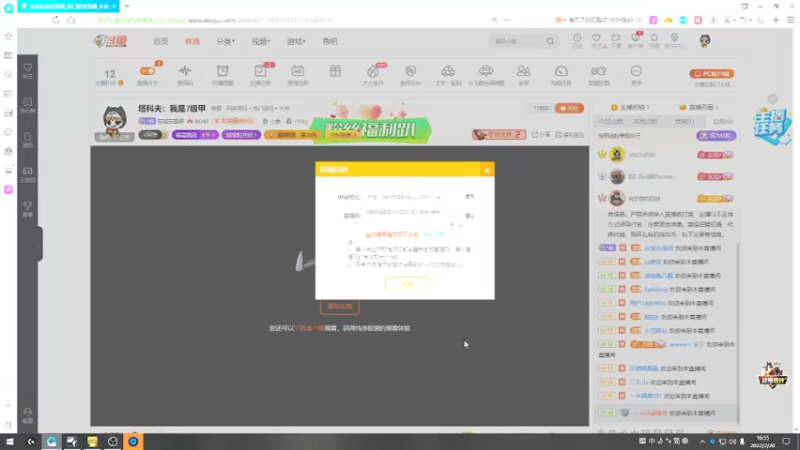The height and width of the screenshot is (450, 800).
Task: Click the browser refresh button
Action: (56, 20)
